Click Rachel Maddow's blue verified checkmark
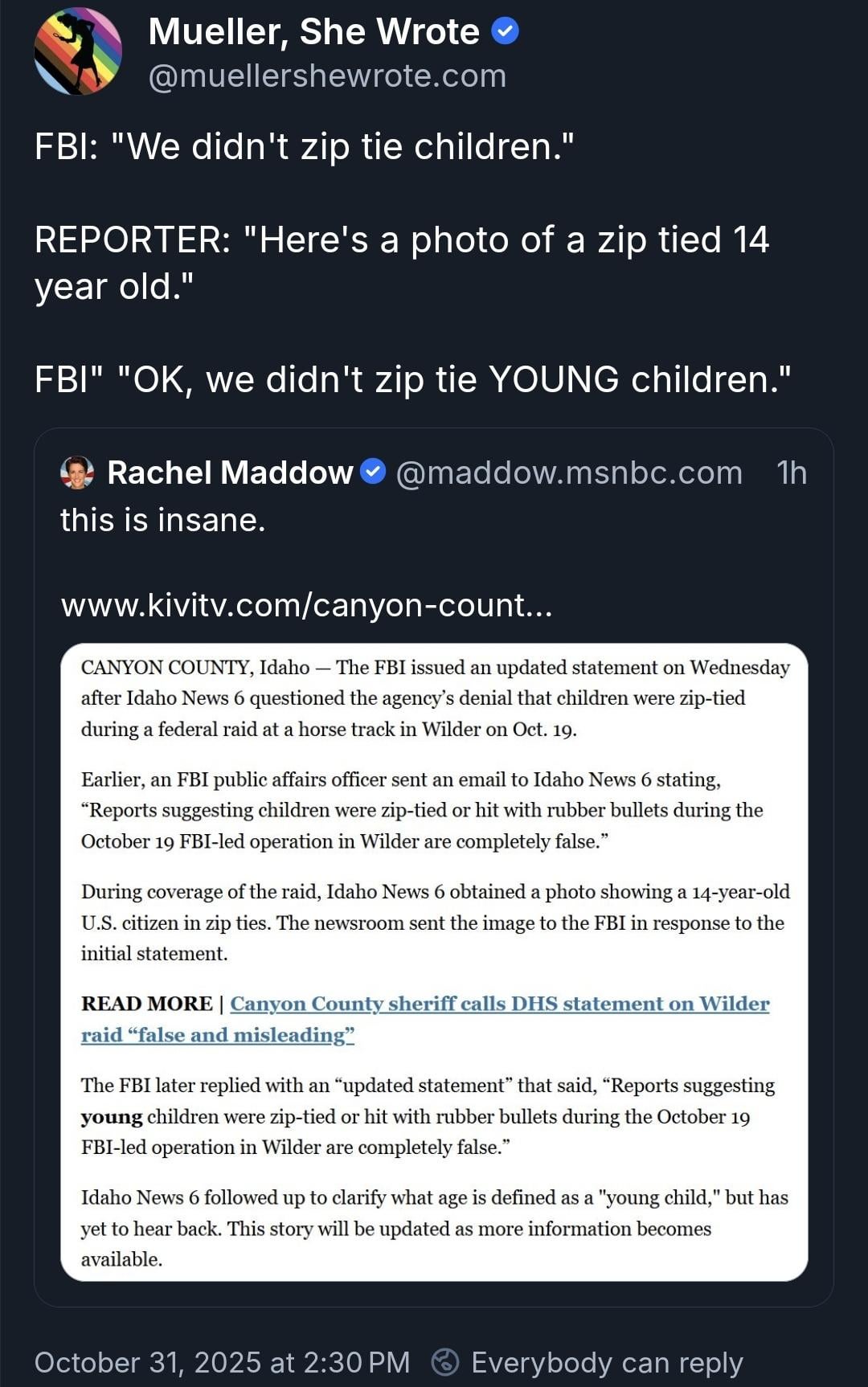868x1387 pixels. (x=372, y=472)
